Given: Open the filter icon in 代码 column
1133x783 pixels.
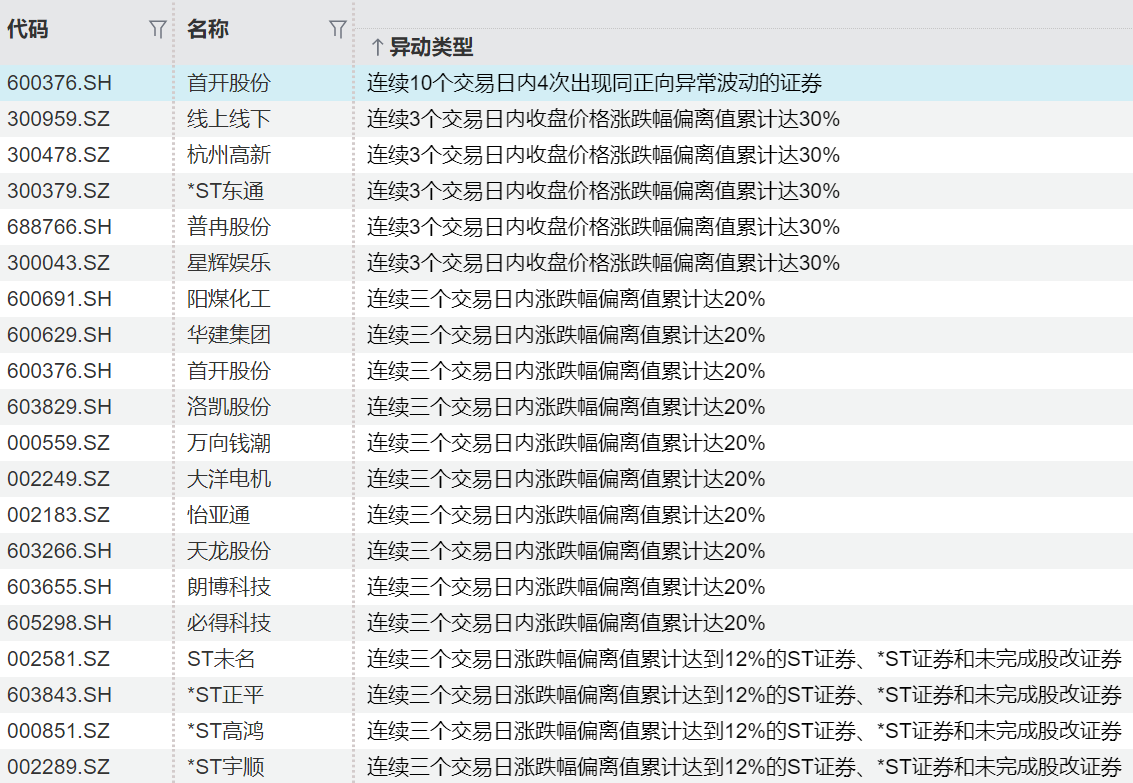Looking at the screenshot, I should point(157,30).
